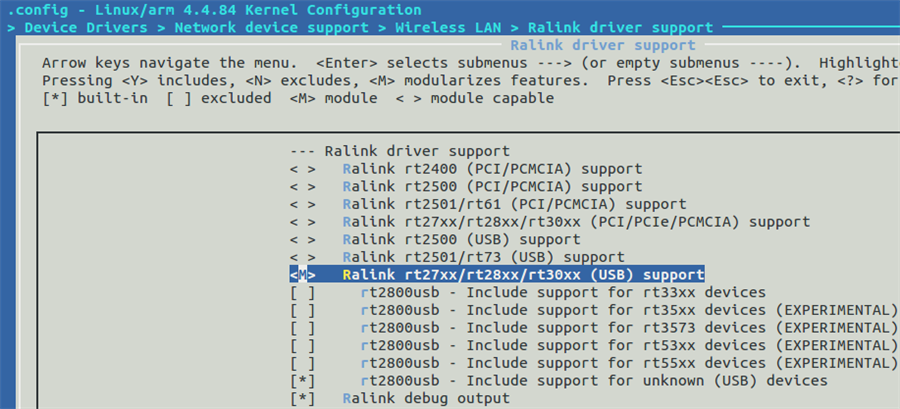This screenshot has height=409, width=900.
Task: Enable the rt3573 devices checkbox
Action: coord(302,328)
